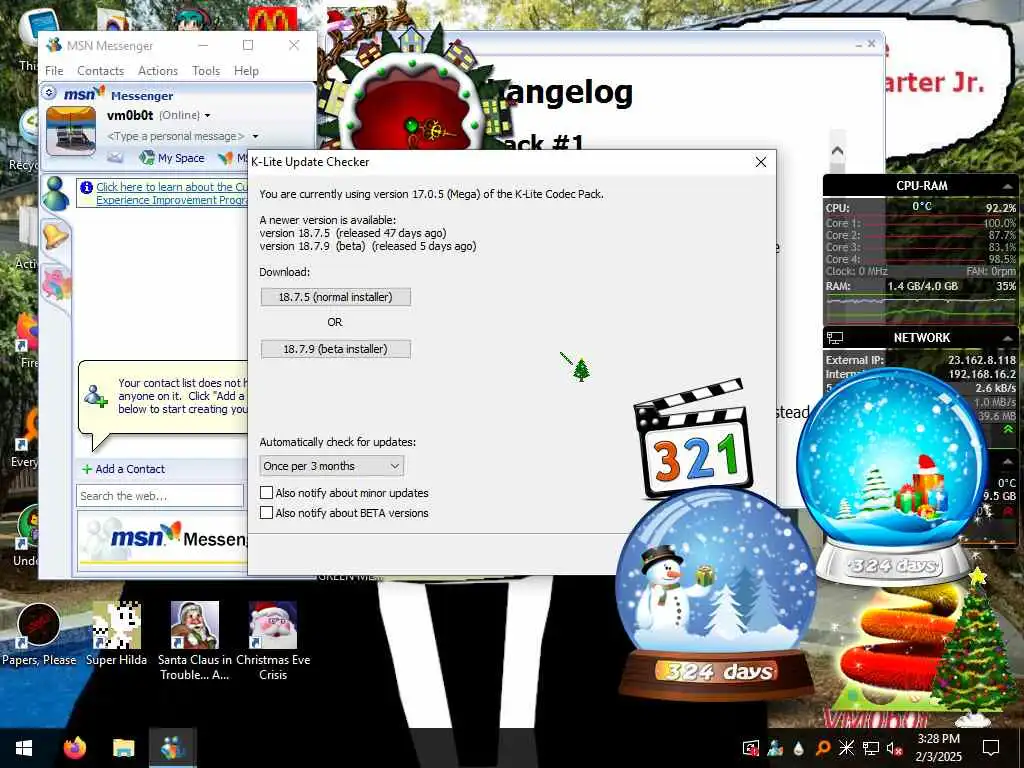Download the 18.7.9 beta installer
This screenshot has width=1024, height=768.
click(x=336, y=349)
